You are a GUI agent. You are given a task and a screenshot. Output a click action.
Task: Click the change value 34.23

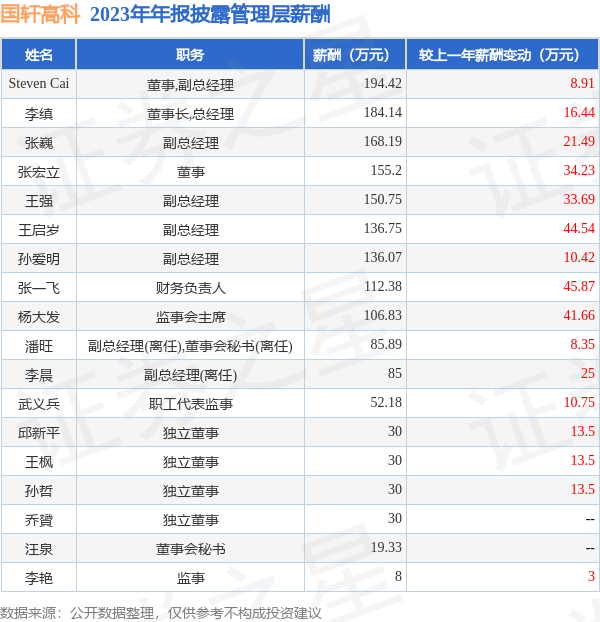(579, 170)
